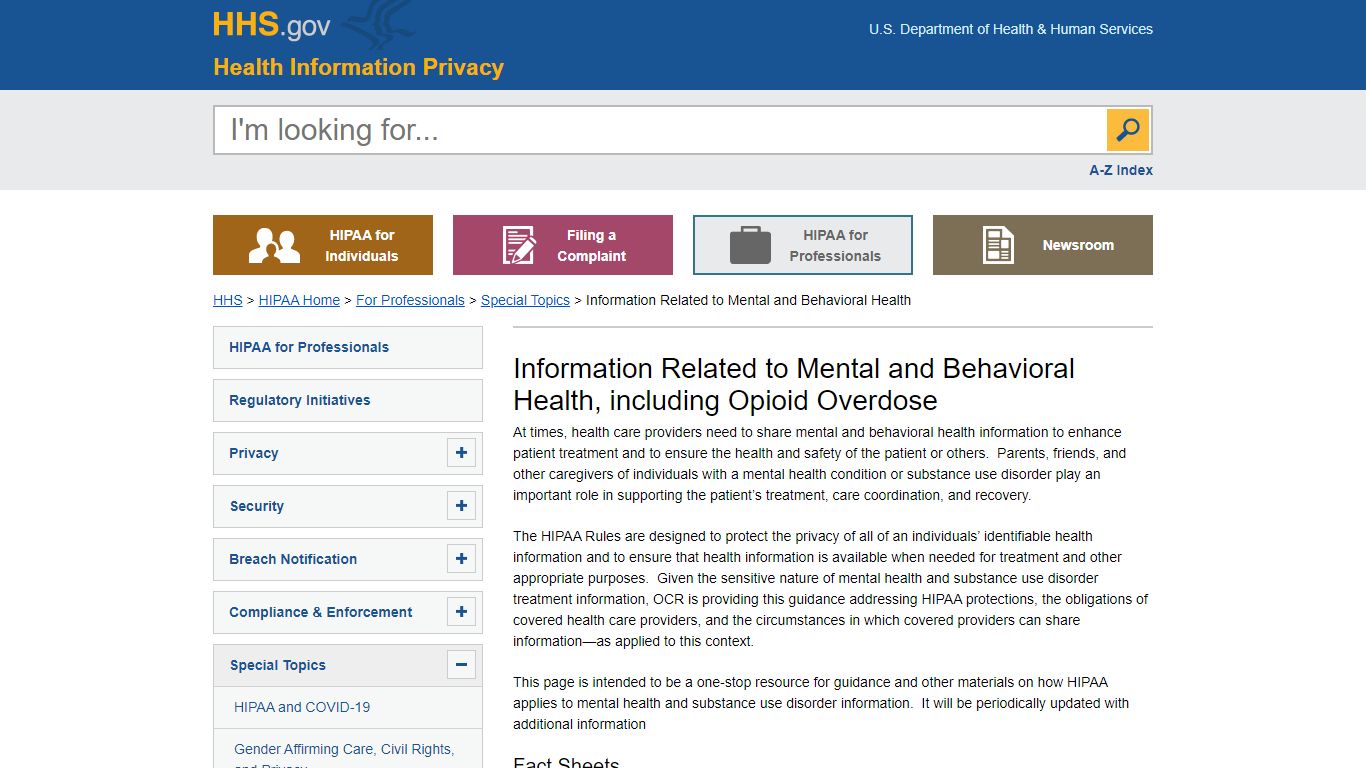This screenshot has height=768, width=1366.
Task: Go to HHS breadcrumb link
Action: point(228,300)
